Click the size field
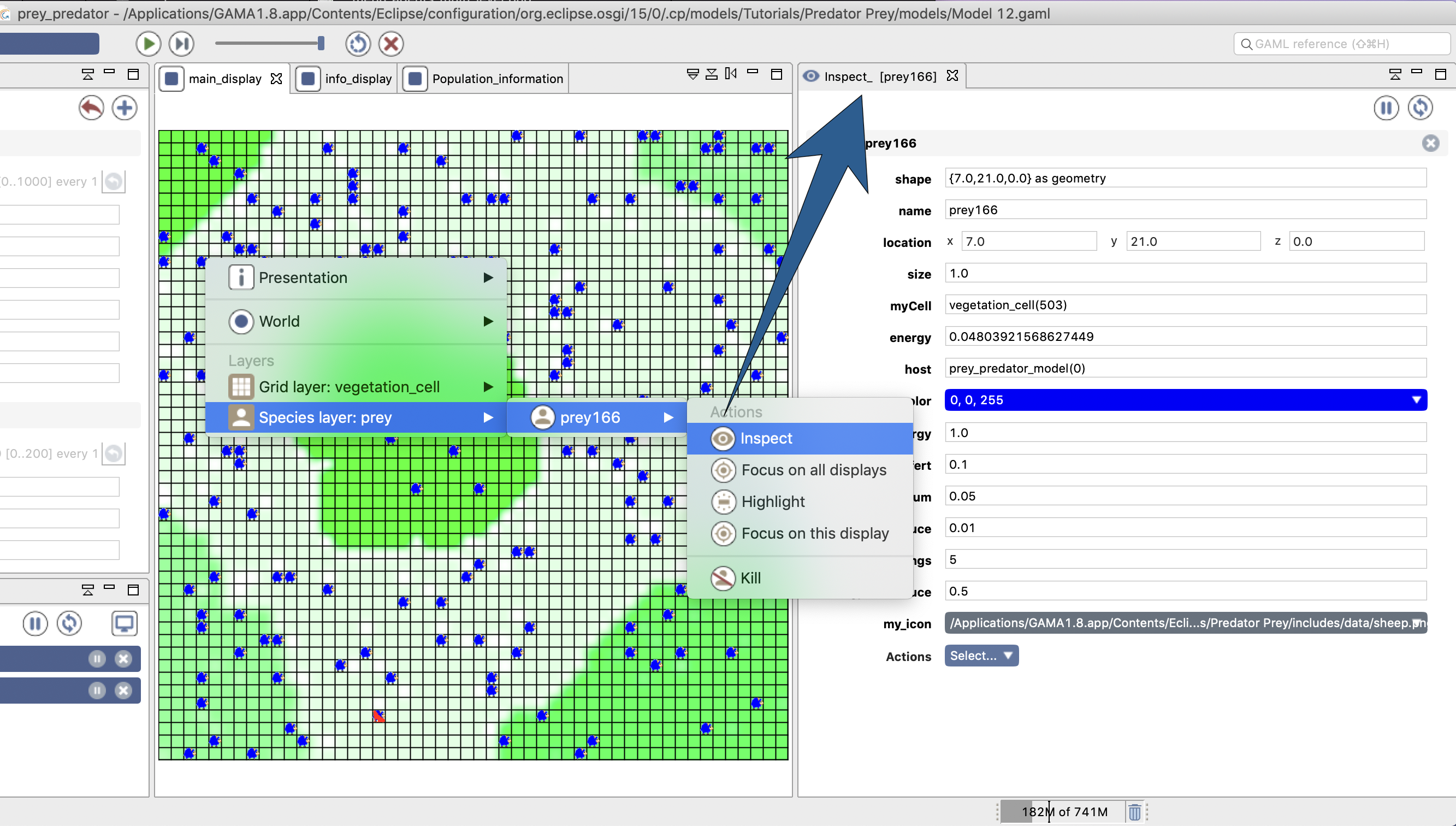 [1186, 274]
